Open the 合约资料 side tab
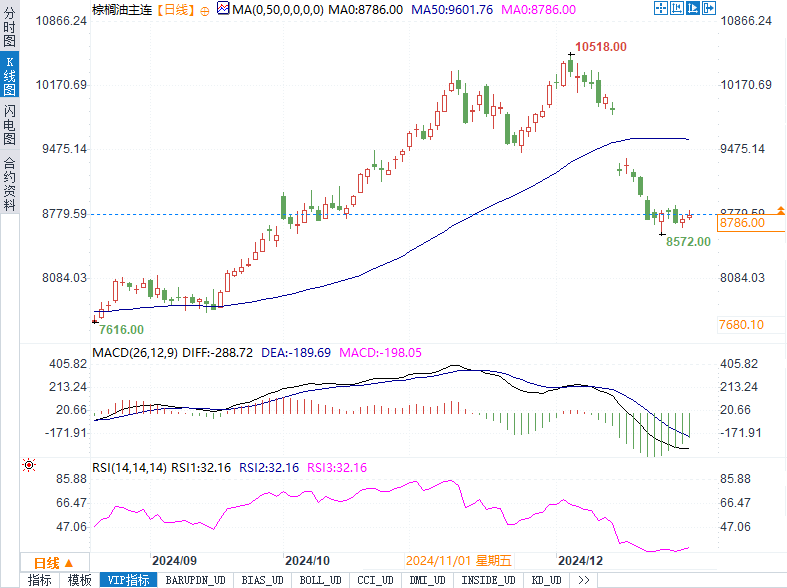This screenshot has width=787, height=588. (x=9, y=183)
